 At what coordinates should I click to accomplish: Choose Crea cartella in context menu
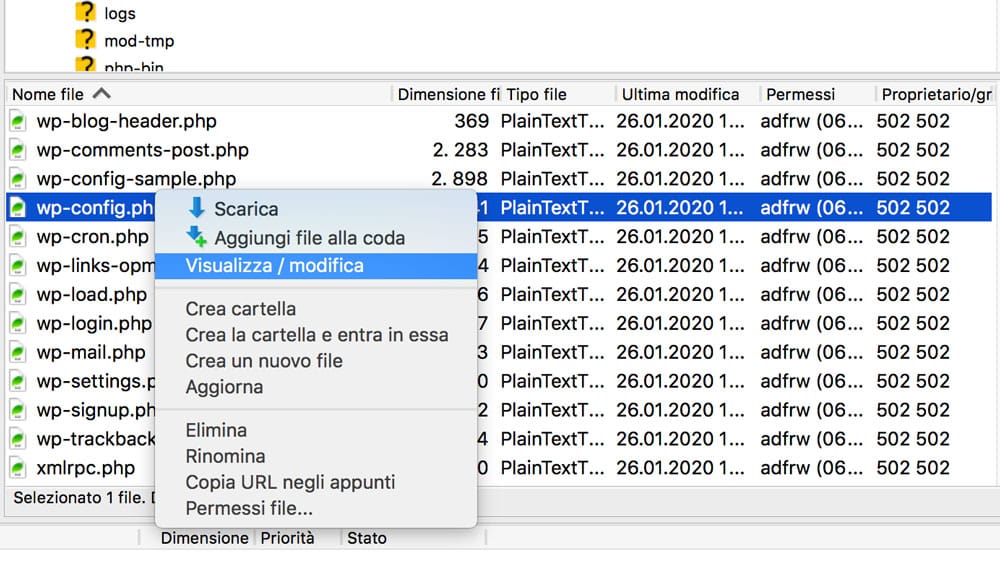pyautogui.click(x=240, y=309)
